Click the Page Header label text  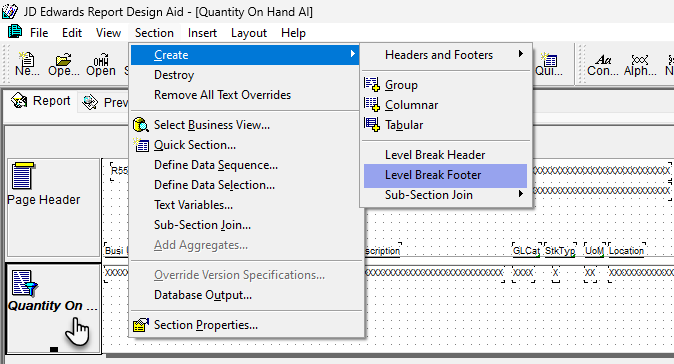(44, 200)
